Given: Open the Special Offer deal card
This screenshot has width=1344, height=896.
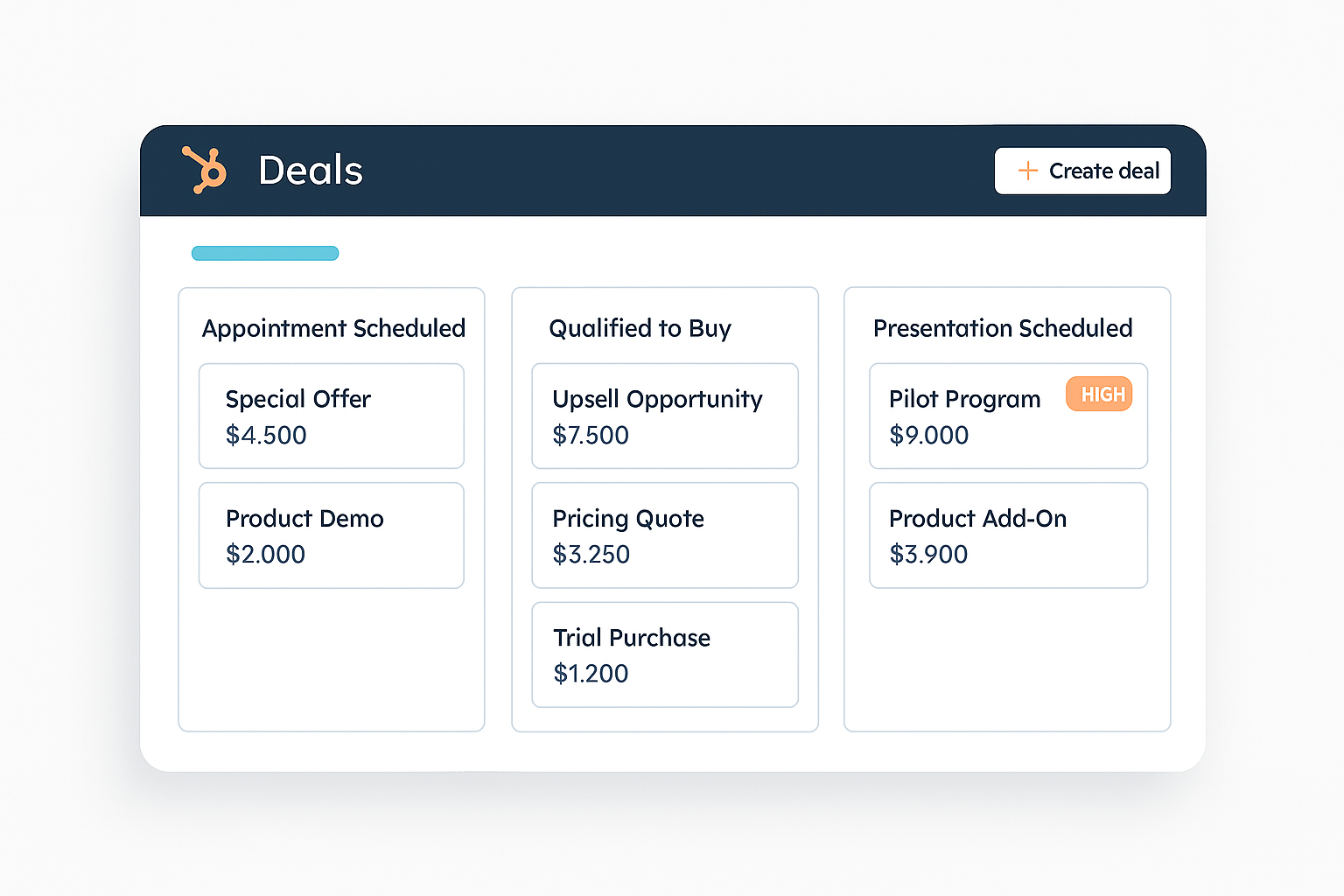Looking at the screenshot, I should [332, 416].
